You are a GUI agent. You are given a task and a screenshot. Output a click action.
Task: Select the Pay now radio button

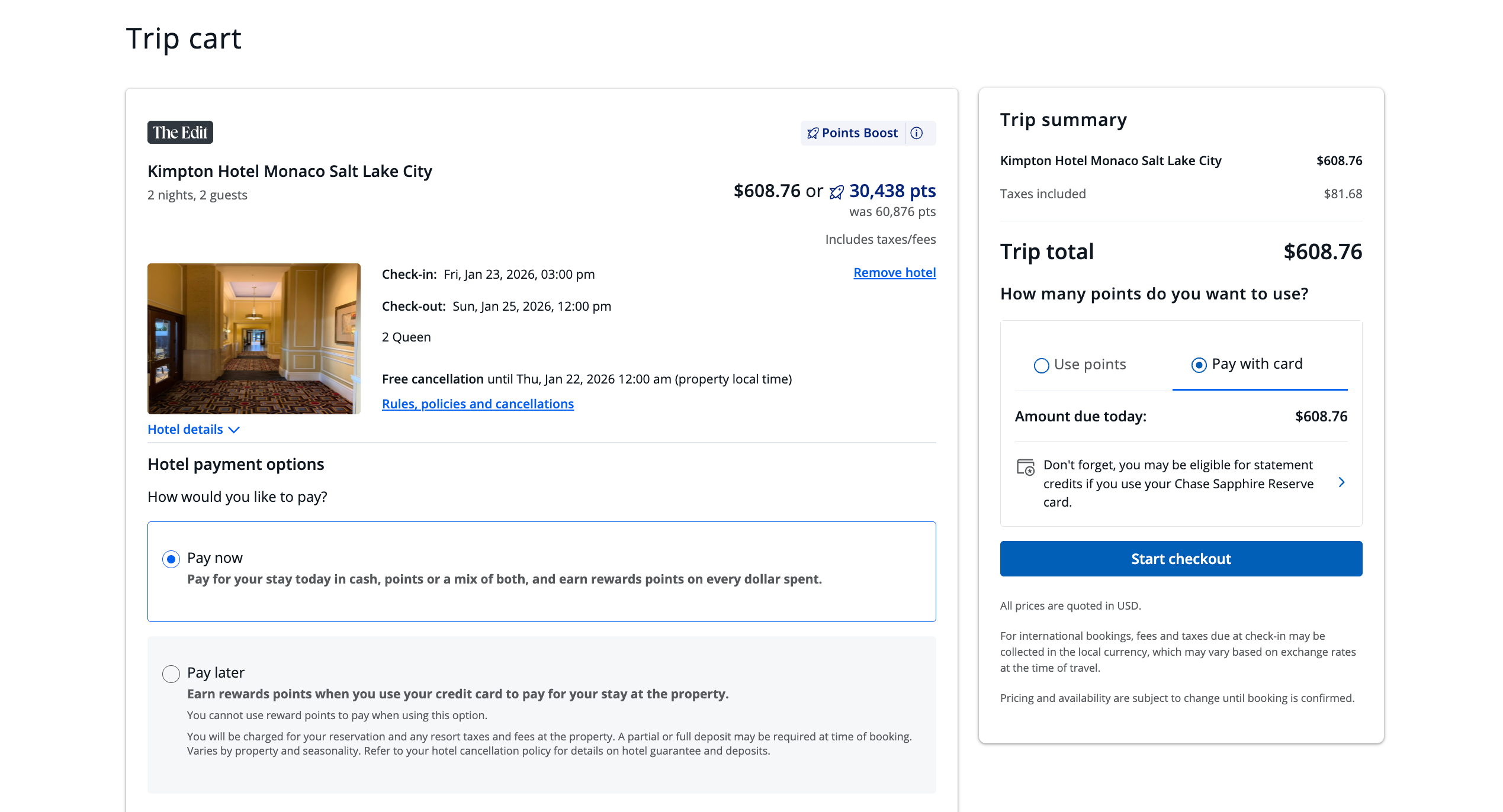point(171,559)
